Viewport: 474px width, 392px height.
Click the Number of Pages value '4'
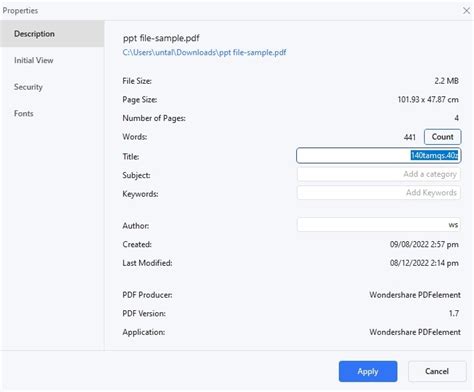click(456, 118)
